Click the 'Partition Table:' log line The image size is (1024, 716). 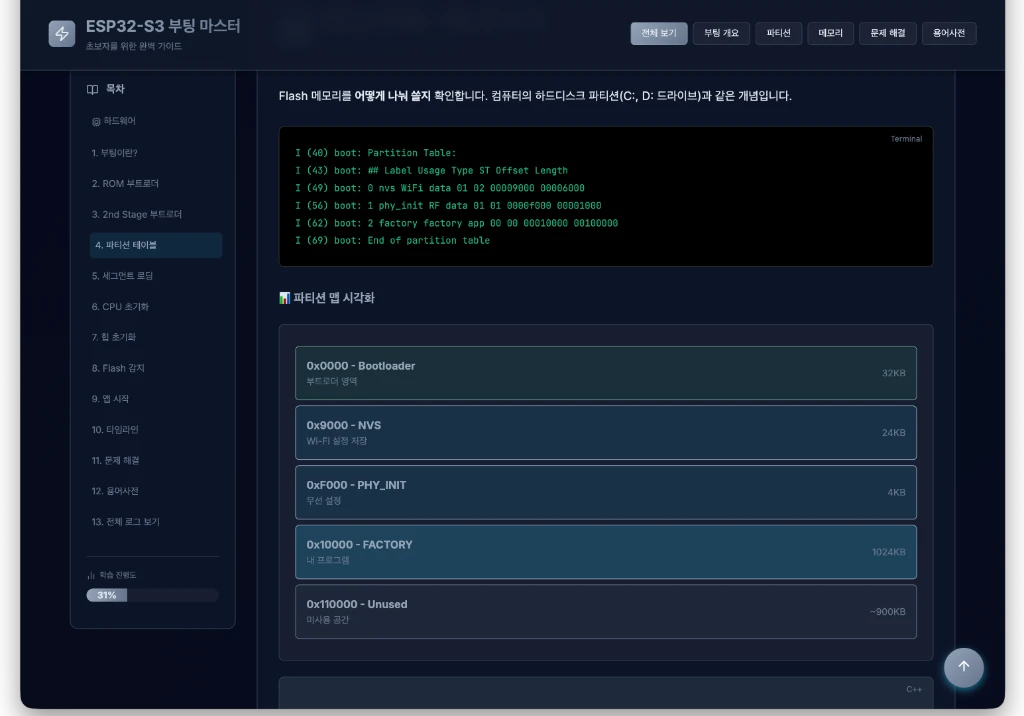pyautogui.click(x=376, y=153)
